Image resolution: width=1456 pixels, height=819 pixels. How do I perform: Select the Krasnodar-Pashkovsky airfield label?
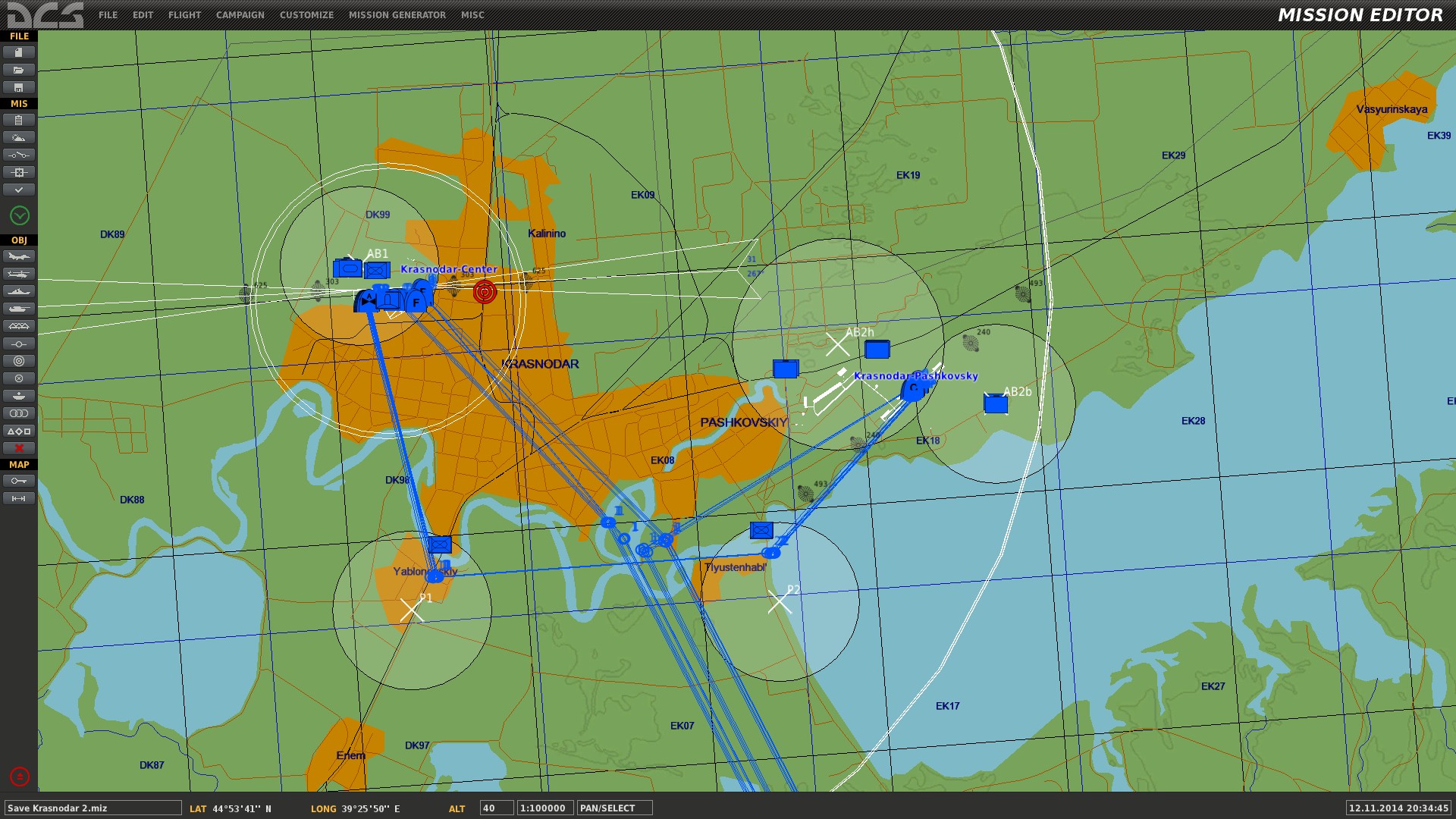(x=916, y=376)
